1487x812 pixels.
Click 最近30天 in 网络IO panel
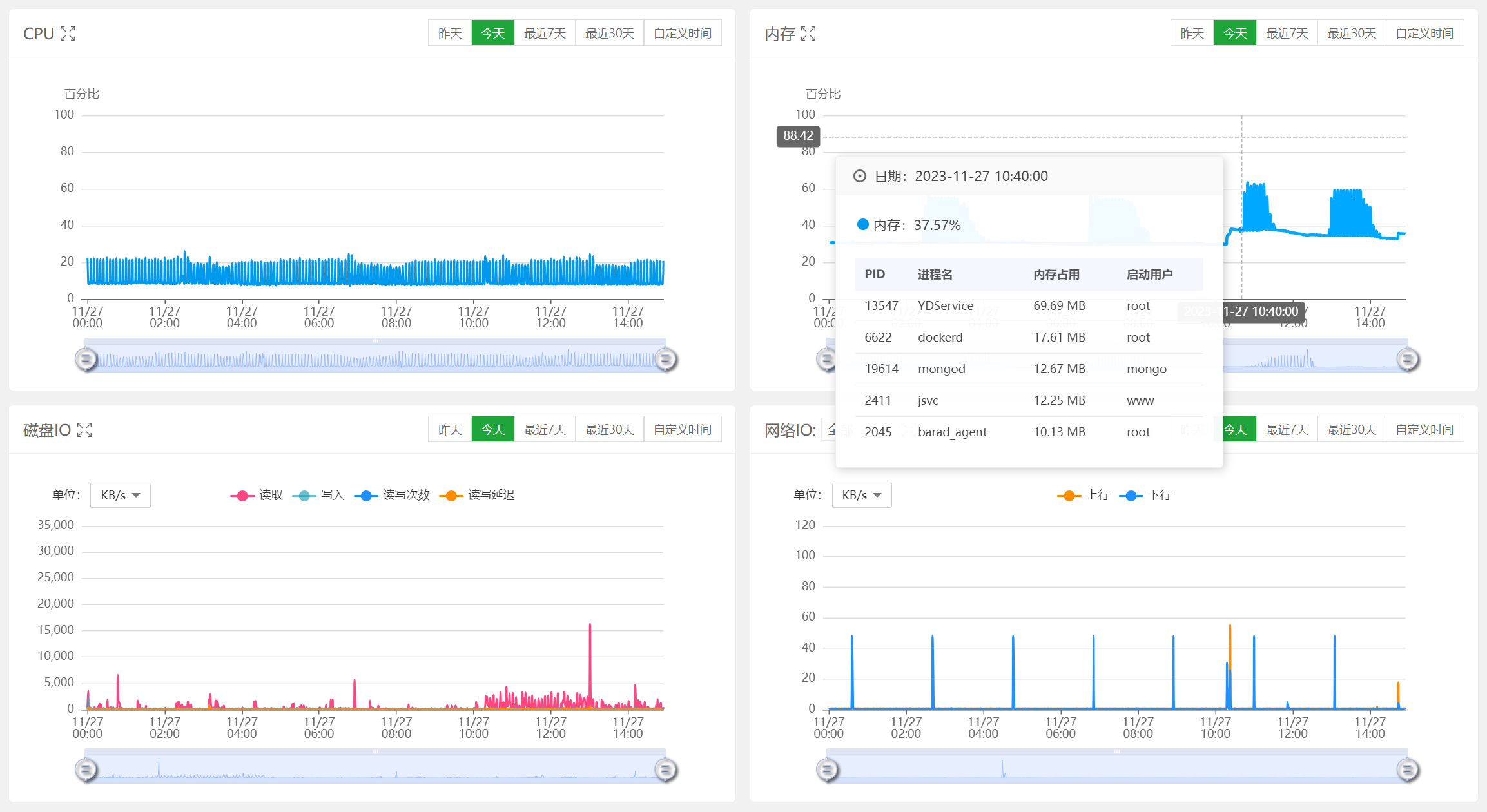click(1352, 429)
